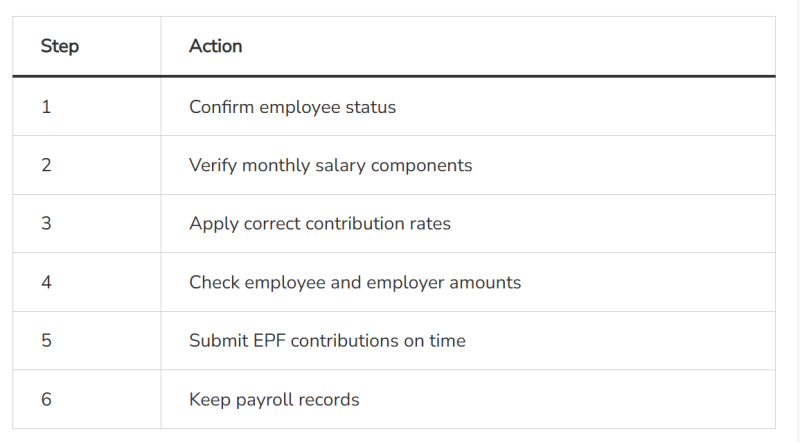Click the word "rates" in step 3
The height and width of the screenshot is (443, 800).
[x=430, y=223]
